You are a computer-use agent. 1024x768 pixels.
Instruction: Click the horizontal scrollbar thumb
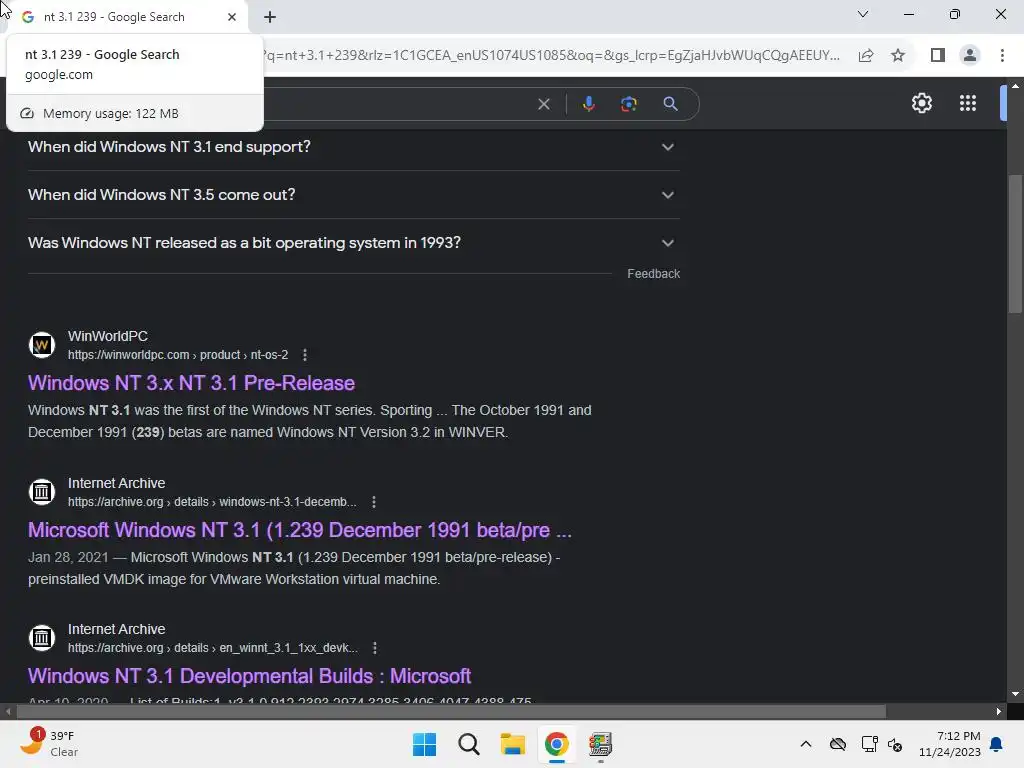451,711
